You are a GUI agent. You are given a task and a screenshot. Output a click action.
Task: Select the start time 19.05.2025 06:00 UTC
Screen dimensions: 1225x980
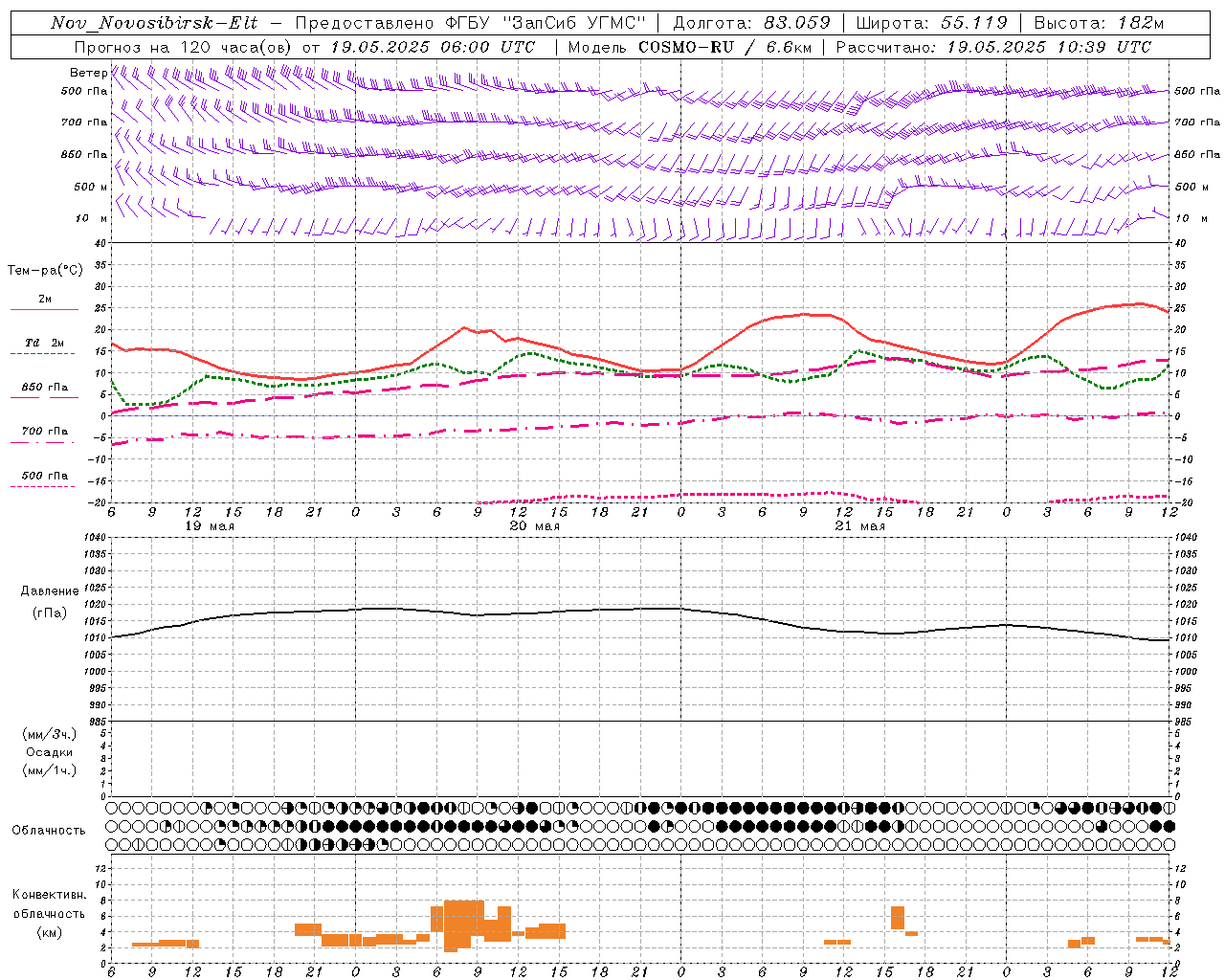432,47
